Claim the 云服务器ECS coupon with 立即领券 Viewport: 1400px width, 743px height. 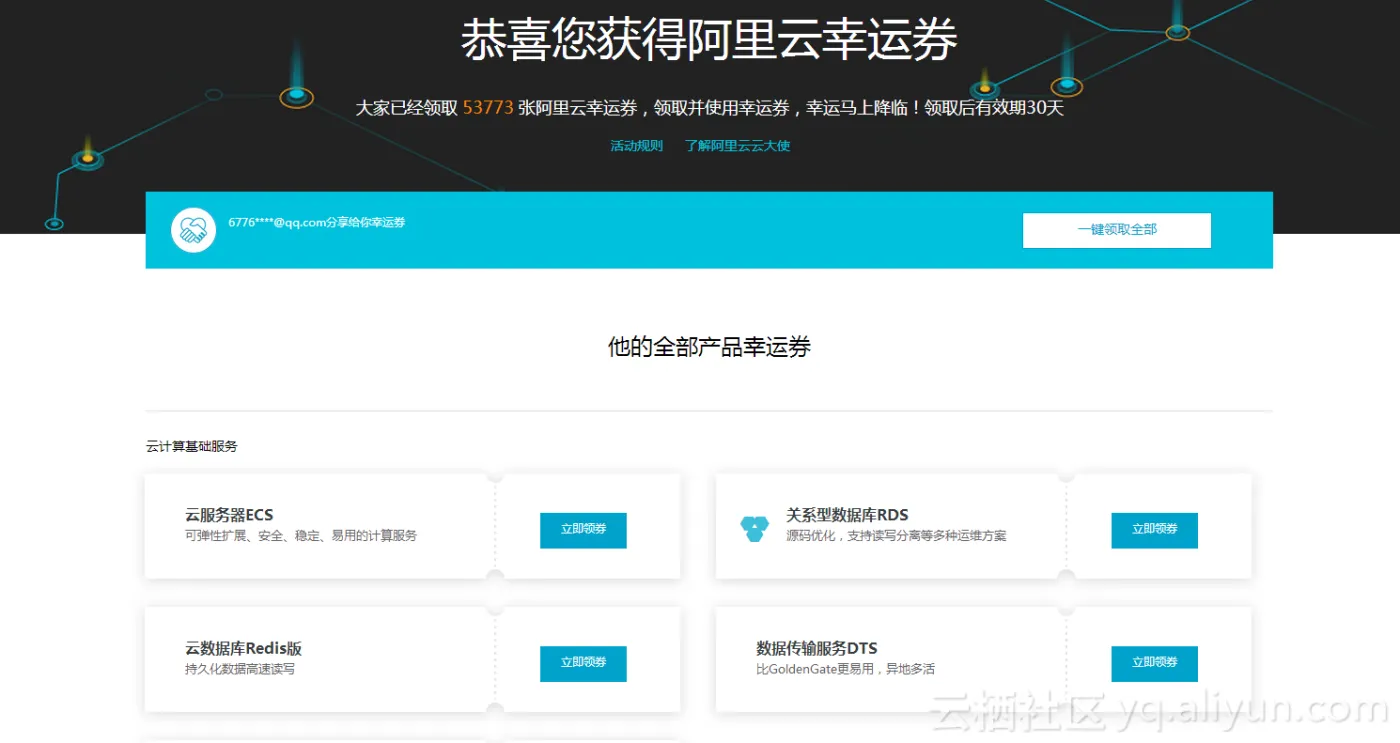pos(583,530)
